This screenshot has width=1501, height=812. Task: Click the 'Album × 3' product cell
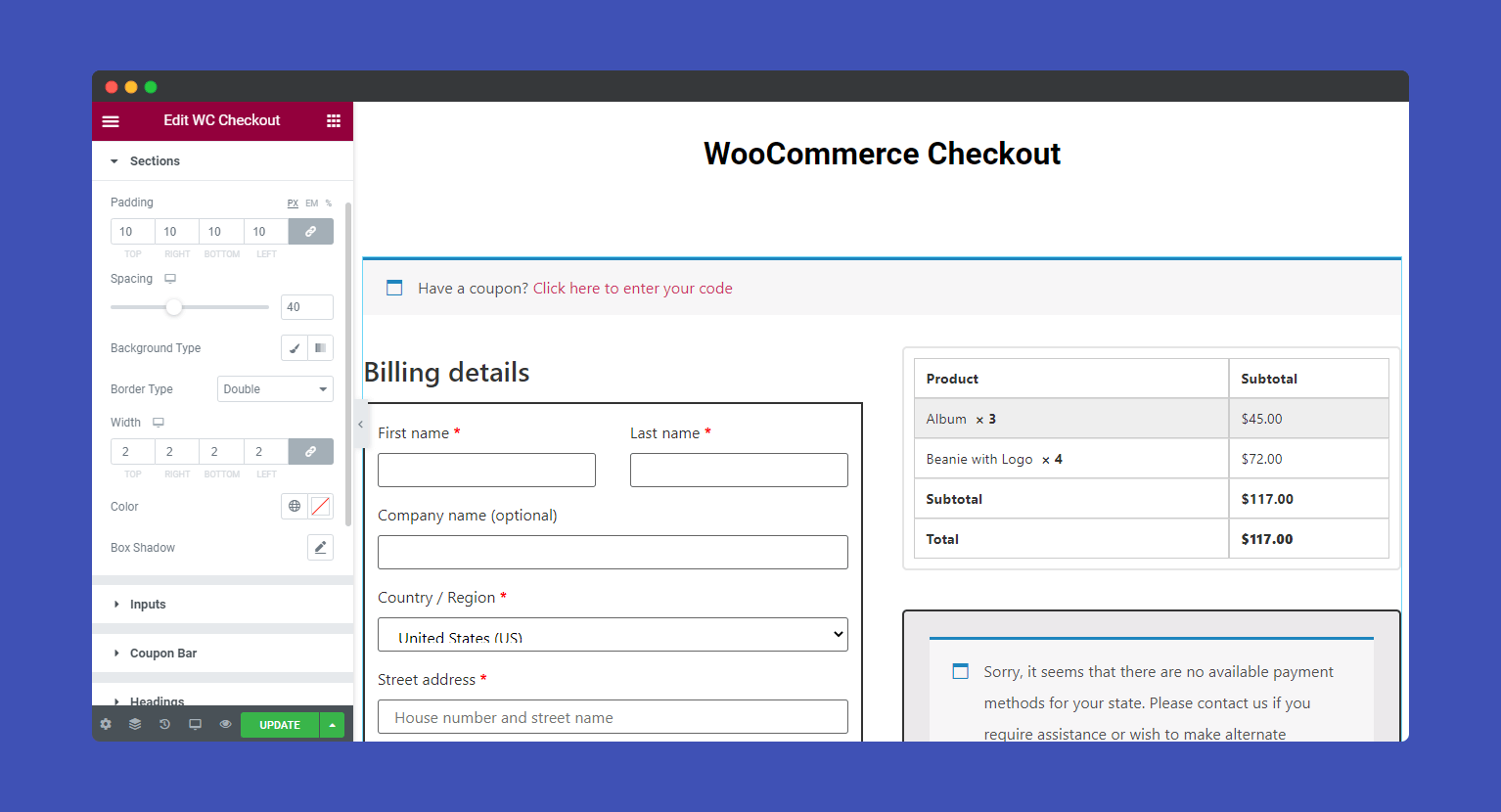[x=1071, y=419]
